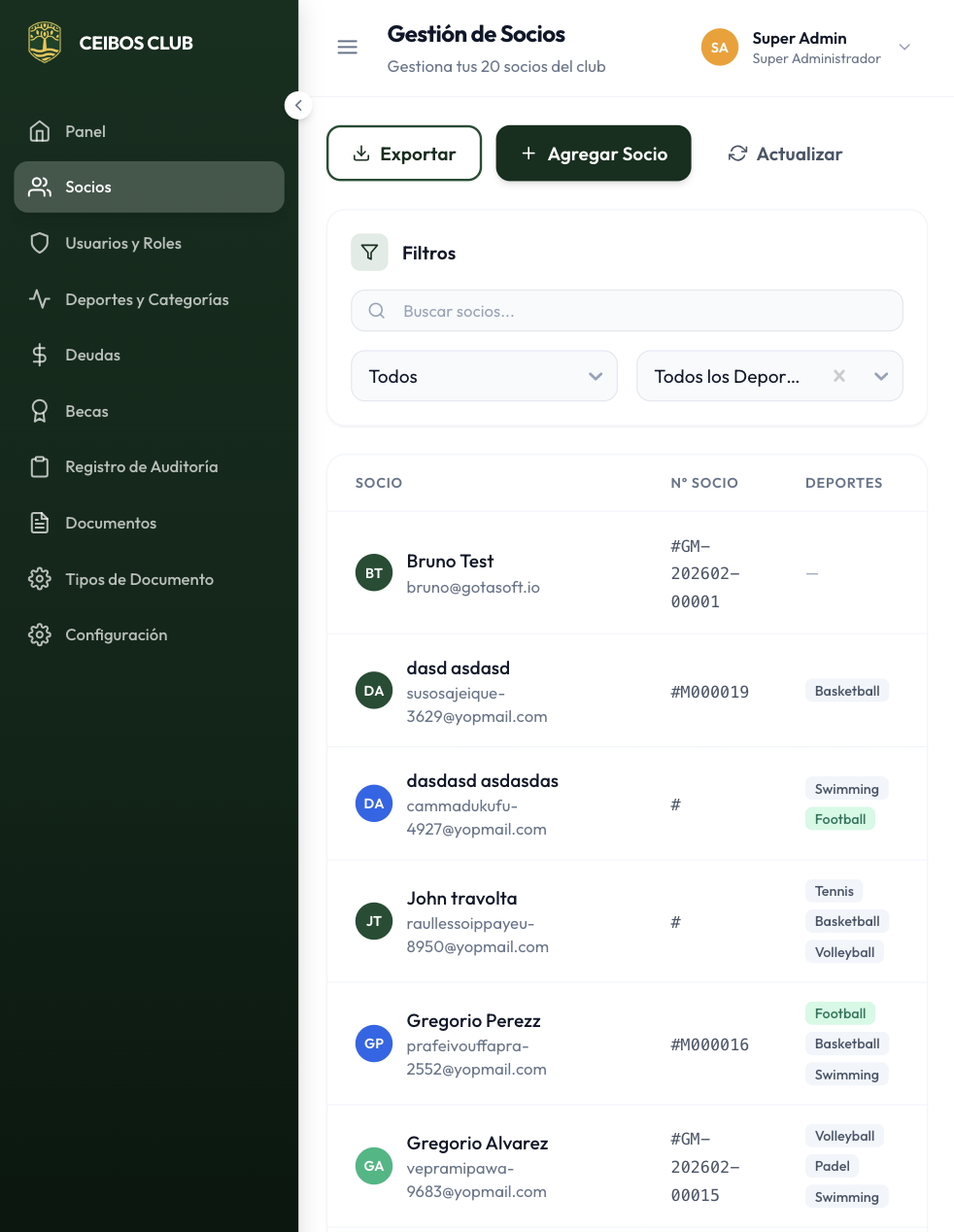Click Gregorio Alvarez's green GA avatar

click(x=374, y=1166)
